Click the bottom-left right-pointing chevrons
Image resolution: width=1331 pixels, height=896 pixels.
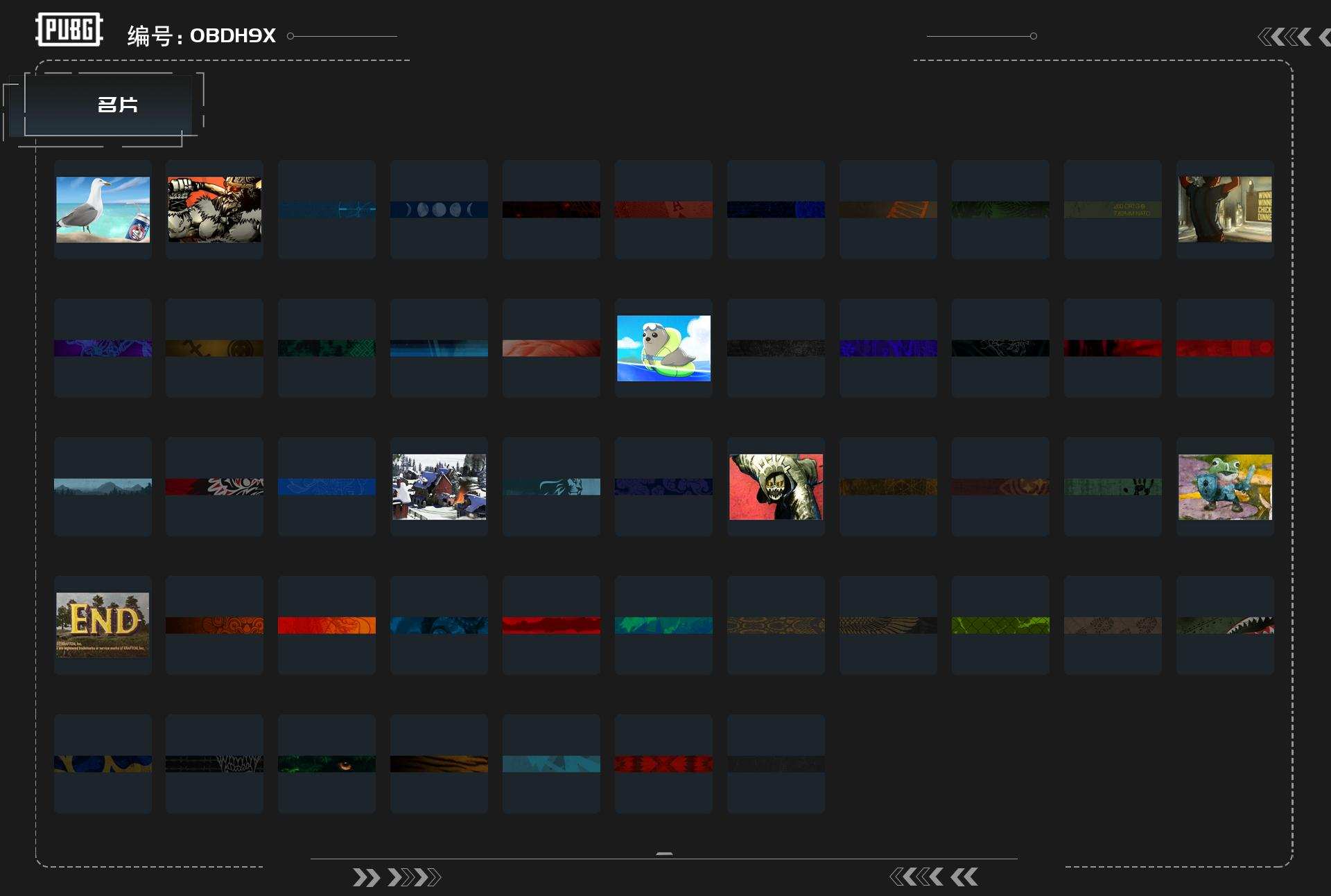point(397,877)
